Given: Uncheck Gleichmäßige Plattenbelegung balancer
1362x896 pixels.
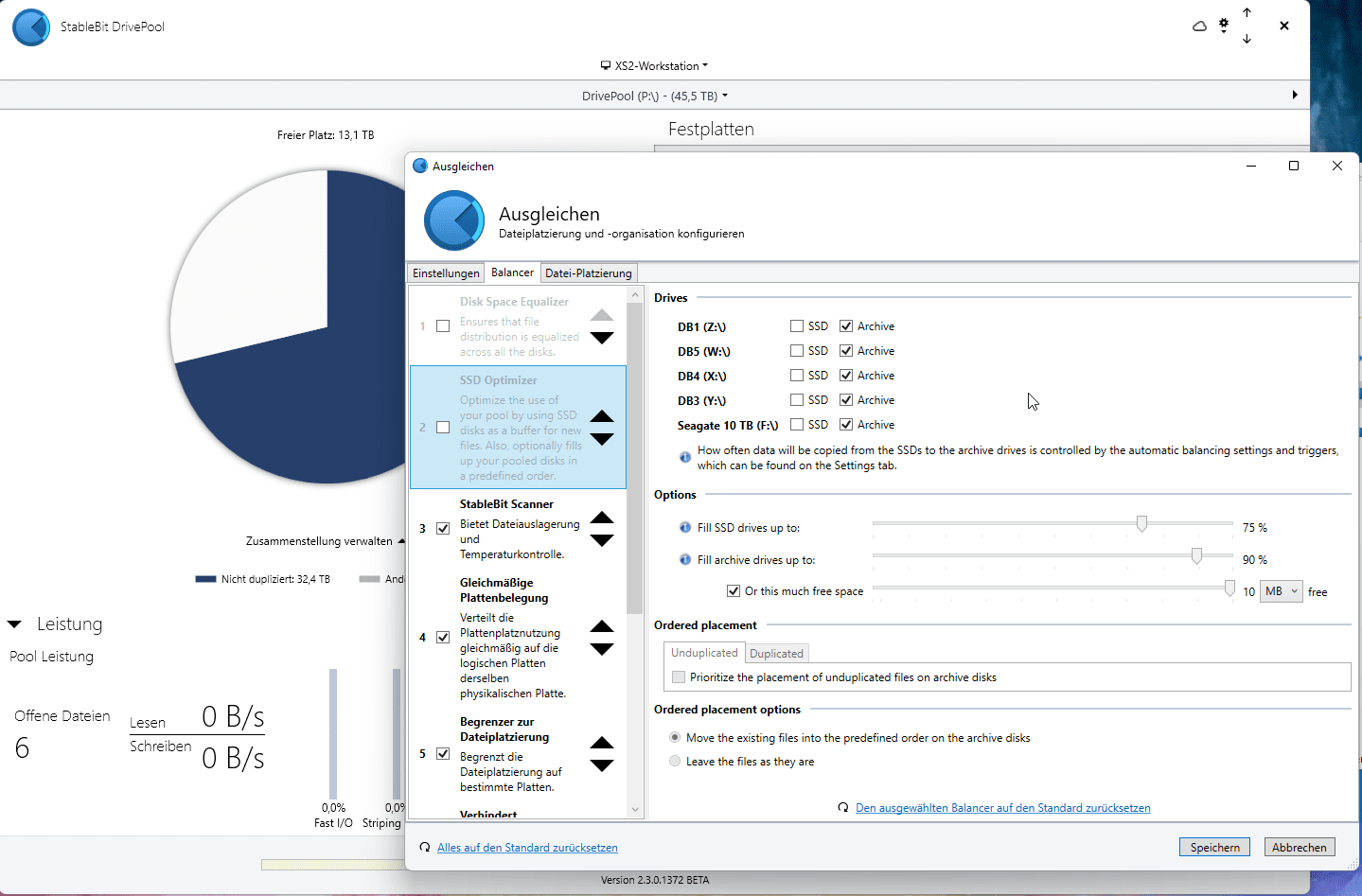Looking at the screenshot, I should pos(442,637).
